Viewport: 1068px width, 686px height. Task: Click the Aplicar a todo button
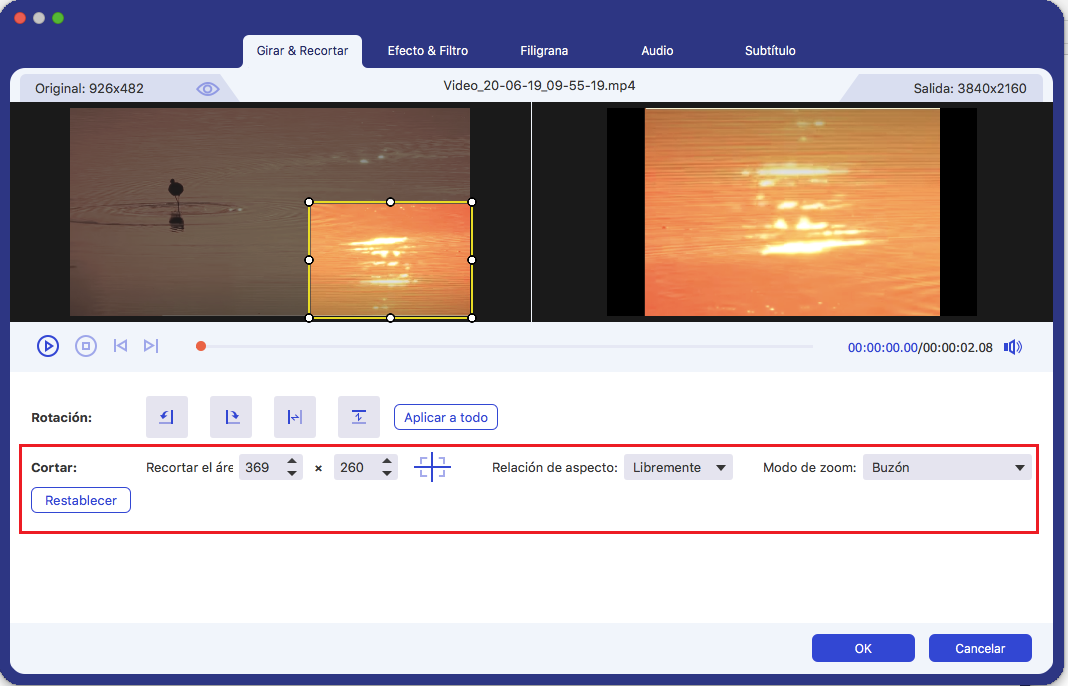click(446, 418)
